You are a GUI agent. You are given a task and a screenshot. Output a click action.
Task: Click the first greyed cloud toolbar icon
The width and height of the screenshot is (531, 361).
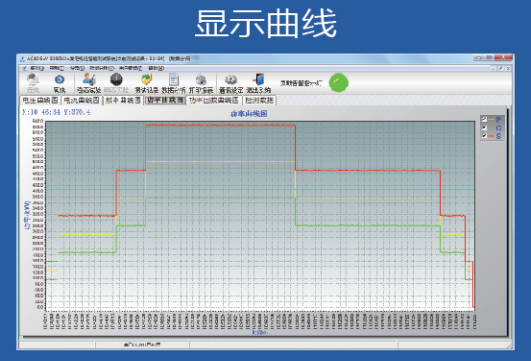[x=33, y=80]
